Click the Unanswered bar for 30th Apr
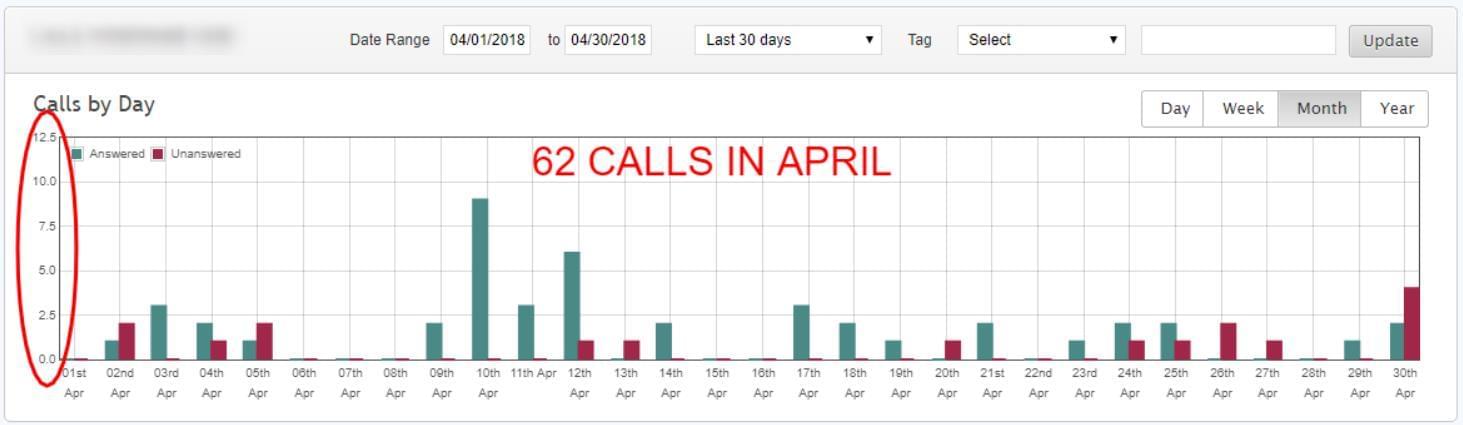This screenshot has width=1463, height=425. coord(1411,323)
